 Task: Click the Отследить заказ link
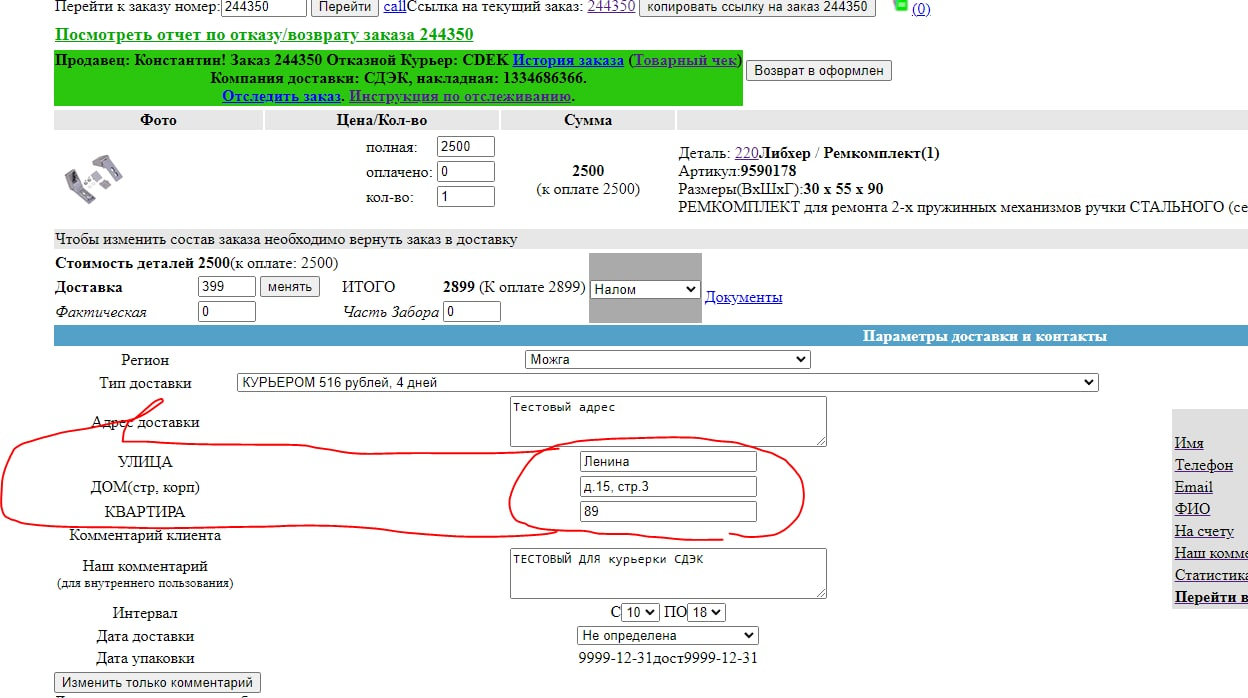coord(282,96)
